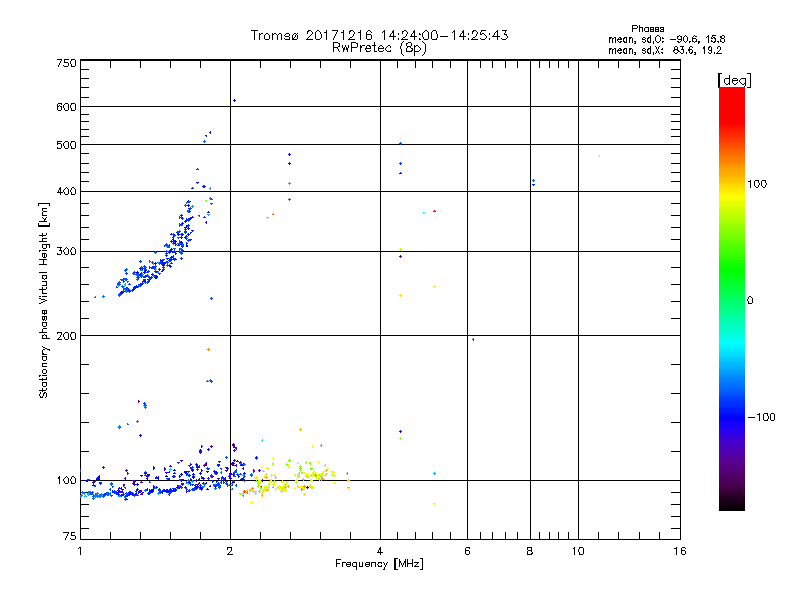The height and width of the screenshot is (600, 800).
Task: Click the isolated blue point above 600 km
Action: (234, 101)
